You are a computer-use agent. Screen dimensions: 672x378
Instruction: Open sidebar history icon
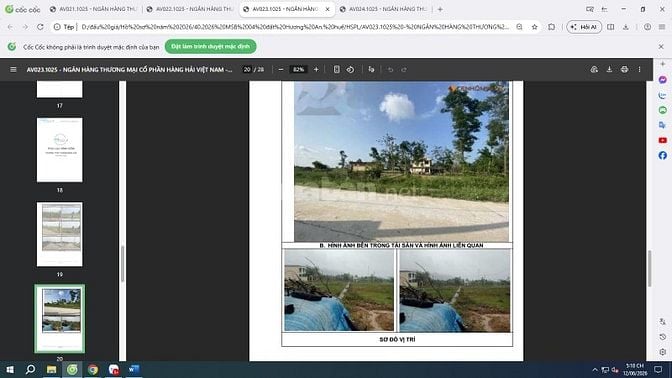pos(663,337)
